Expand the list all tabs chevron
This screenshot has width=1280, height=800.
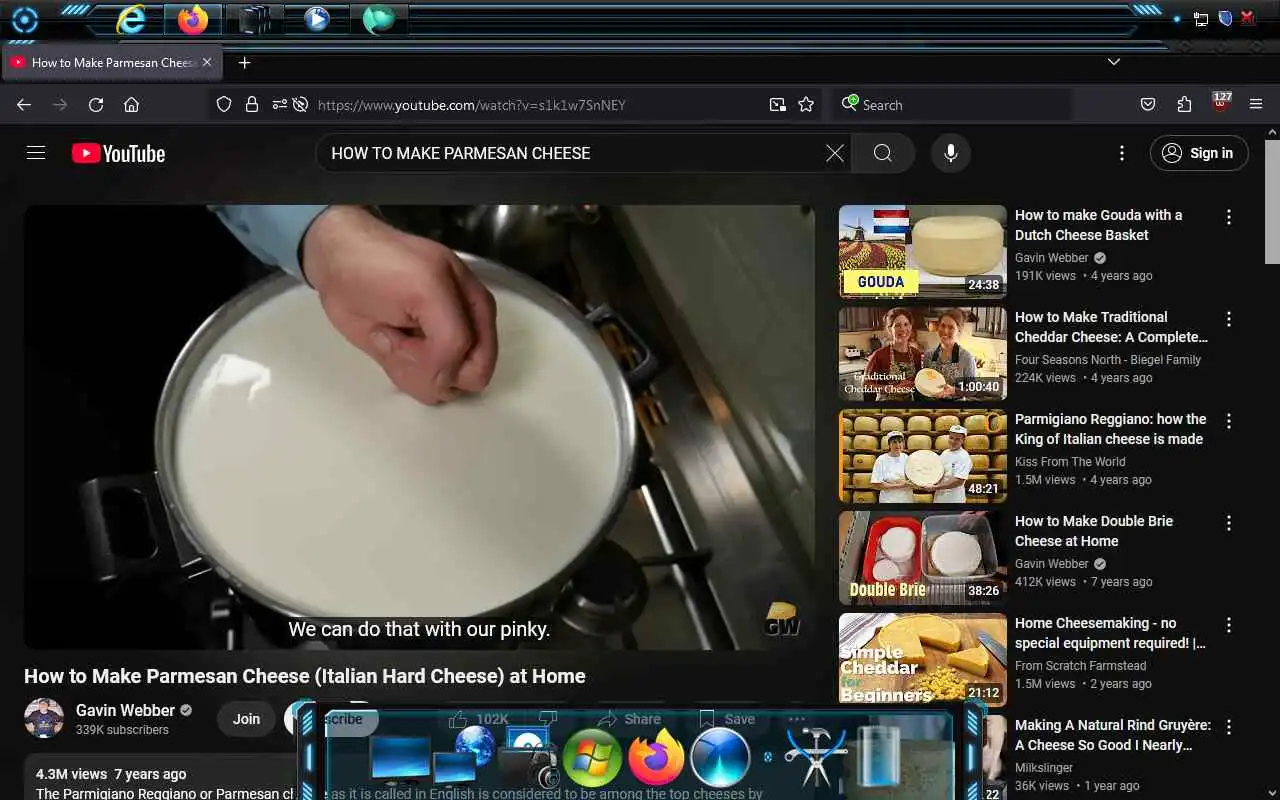tap(1113, 62)
